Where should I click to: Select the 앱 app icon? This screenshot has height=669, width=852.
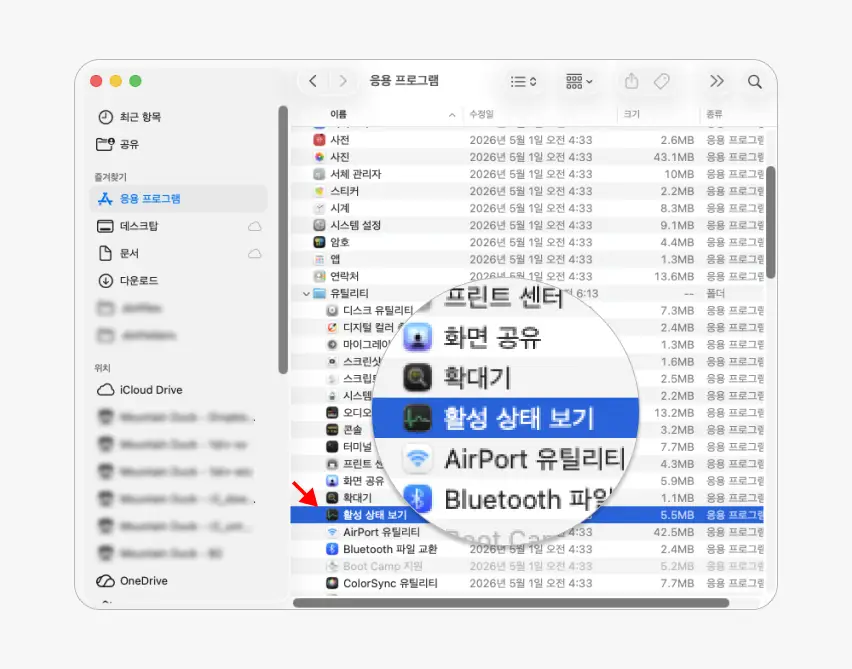pyautogui.click(x=320, y=259)
